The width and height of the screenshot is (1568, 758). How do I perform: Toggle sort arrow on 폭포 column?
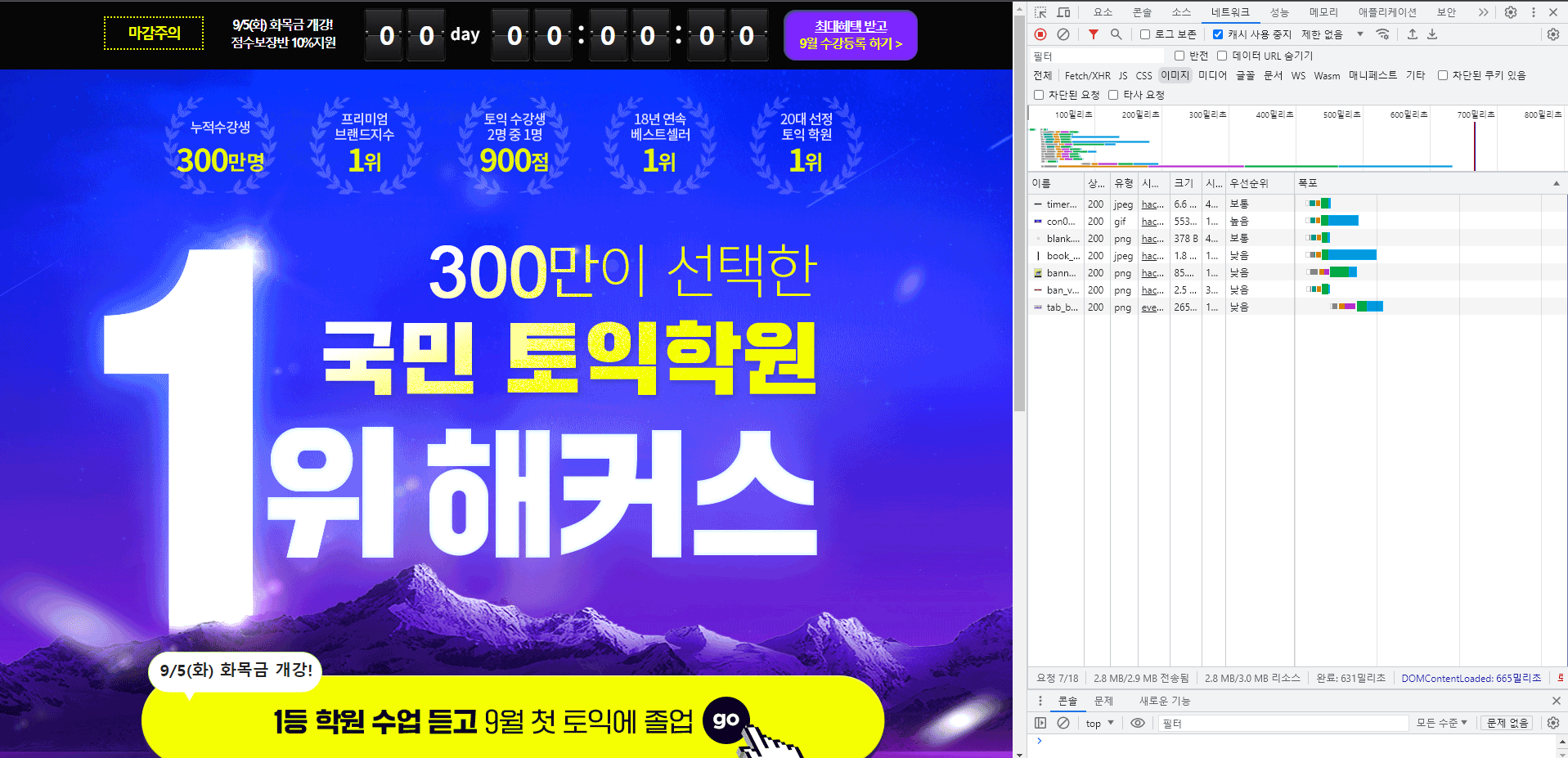(1556, 183)
